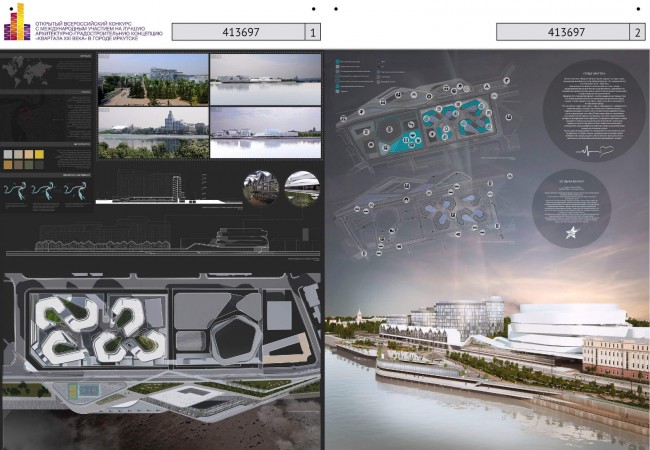Click the bright yellow palette swatch
The height and width of the screenshot is (450, 650).
tap(39, 155)
